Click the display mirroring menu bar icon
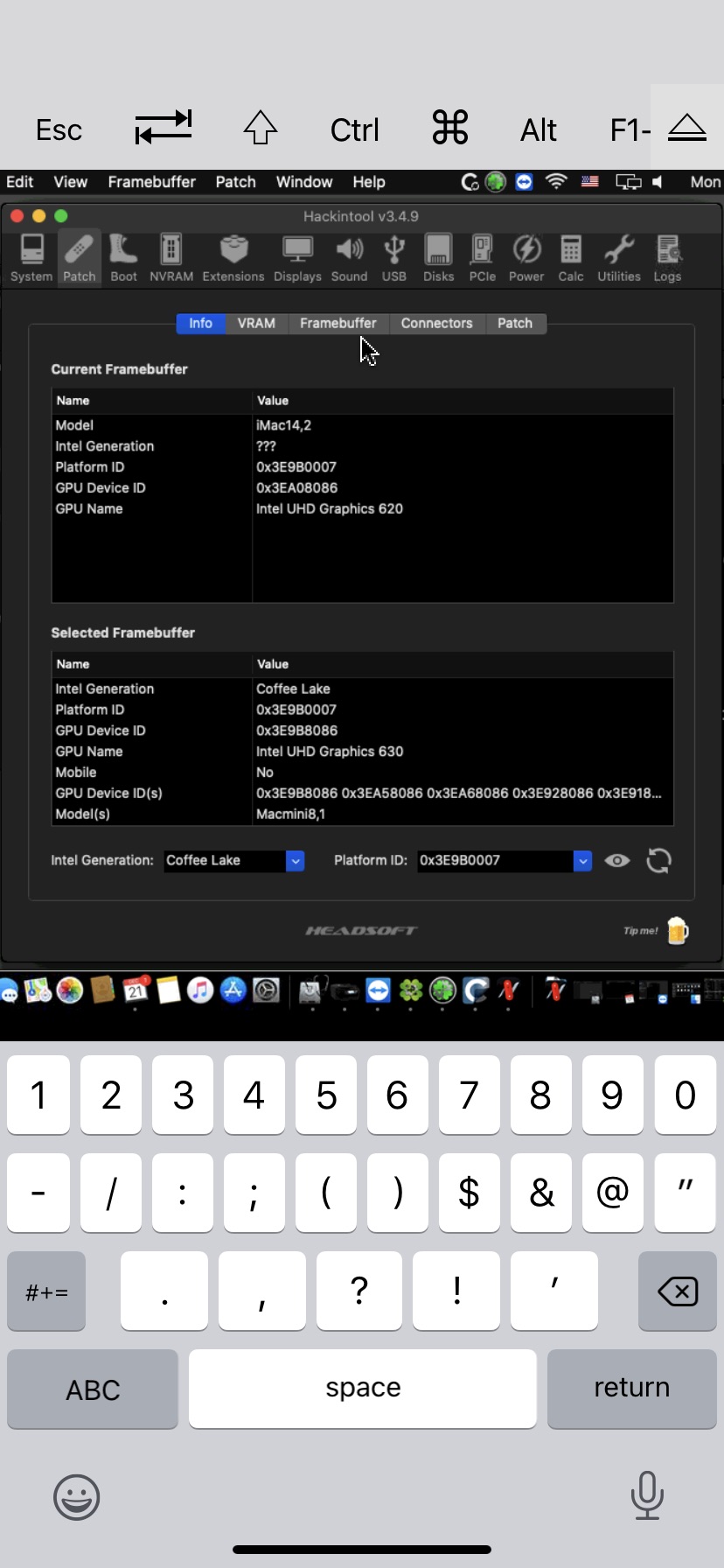The image size is (724, 1568). click(628, 182)
